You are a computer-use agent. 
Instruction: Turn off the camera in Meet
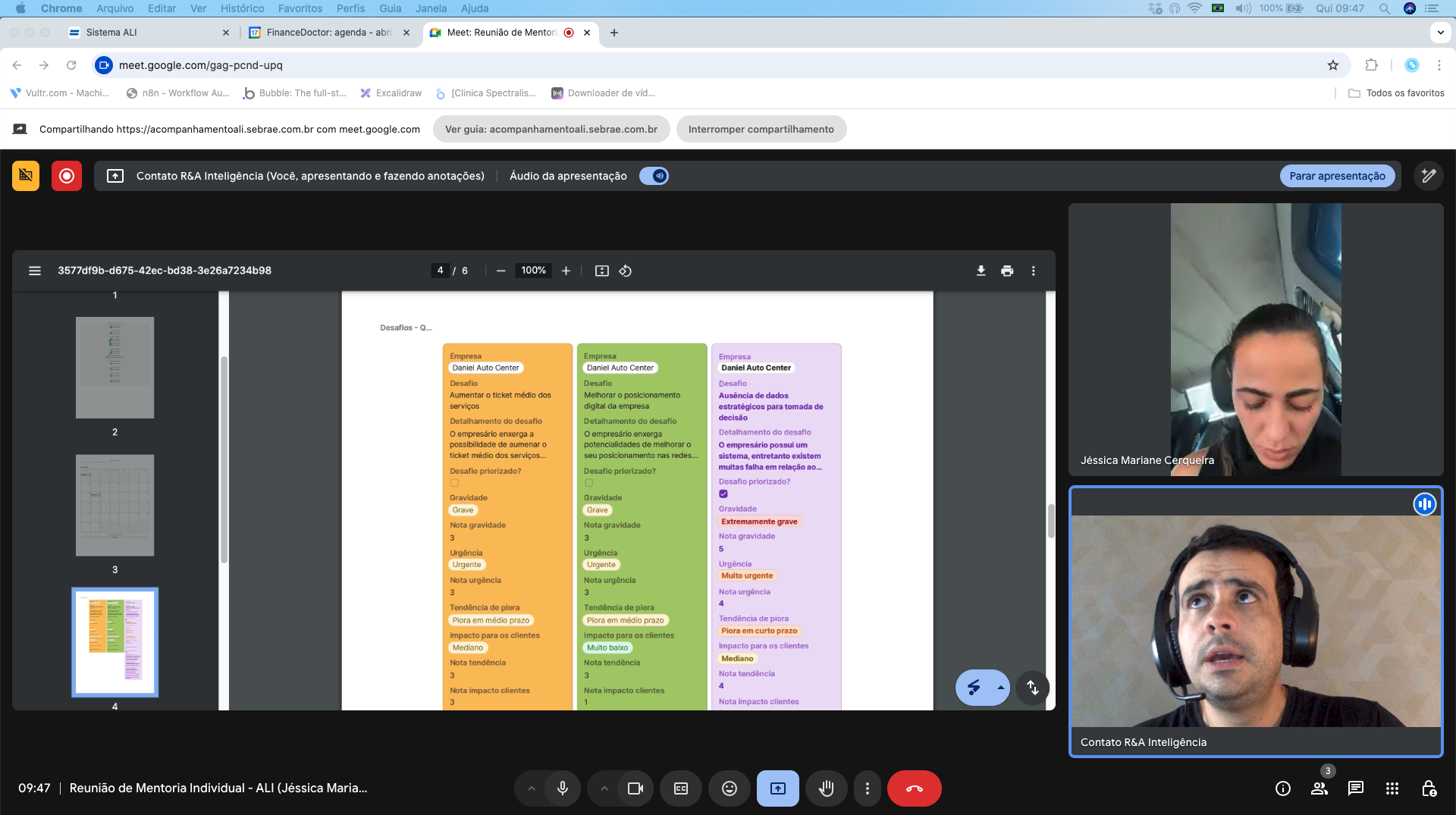click(x=635, y=788)
